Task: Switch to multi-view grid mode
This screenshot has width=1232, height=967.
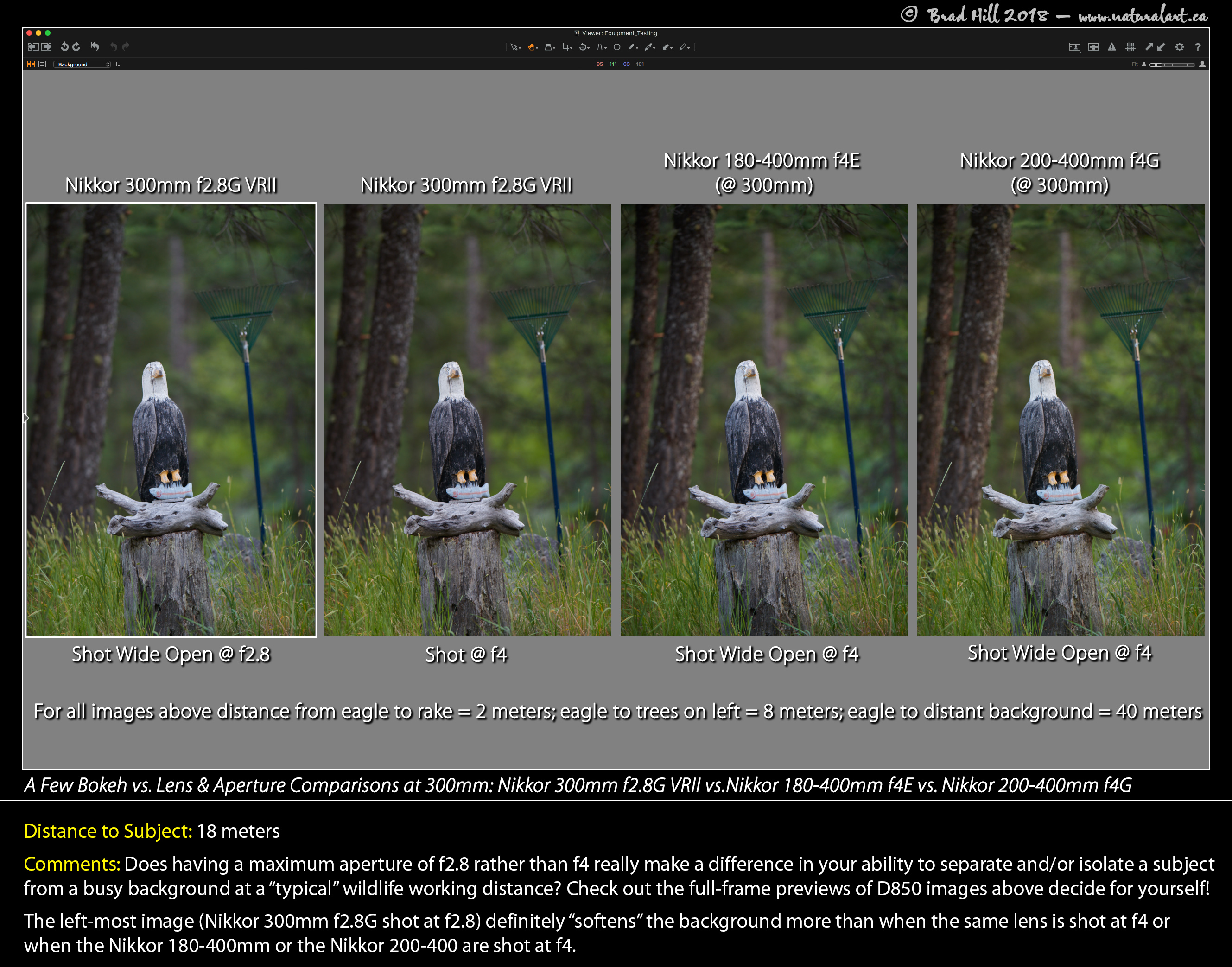Action: 31,64
